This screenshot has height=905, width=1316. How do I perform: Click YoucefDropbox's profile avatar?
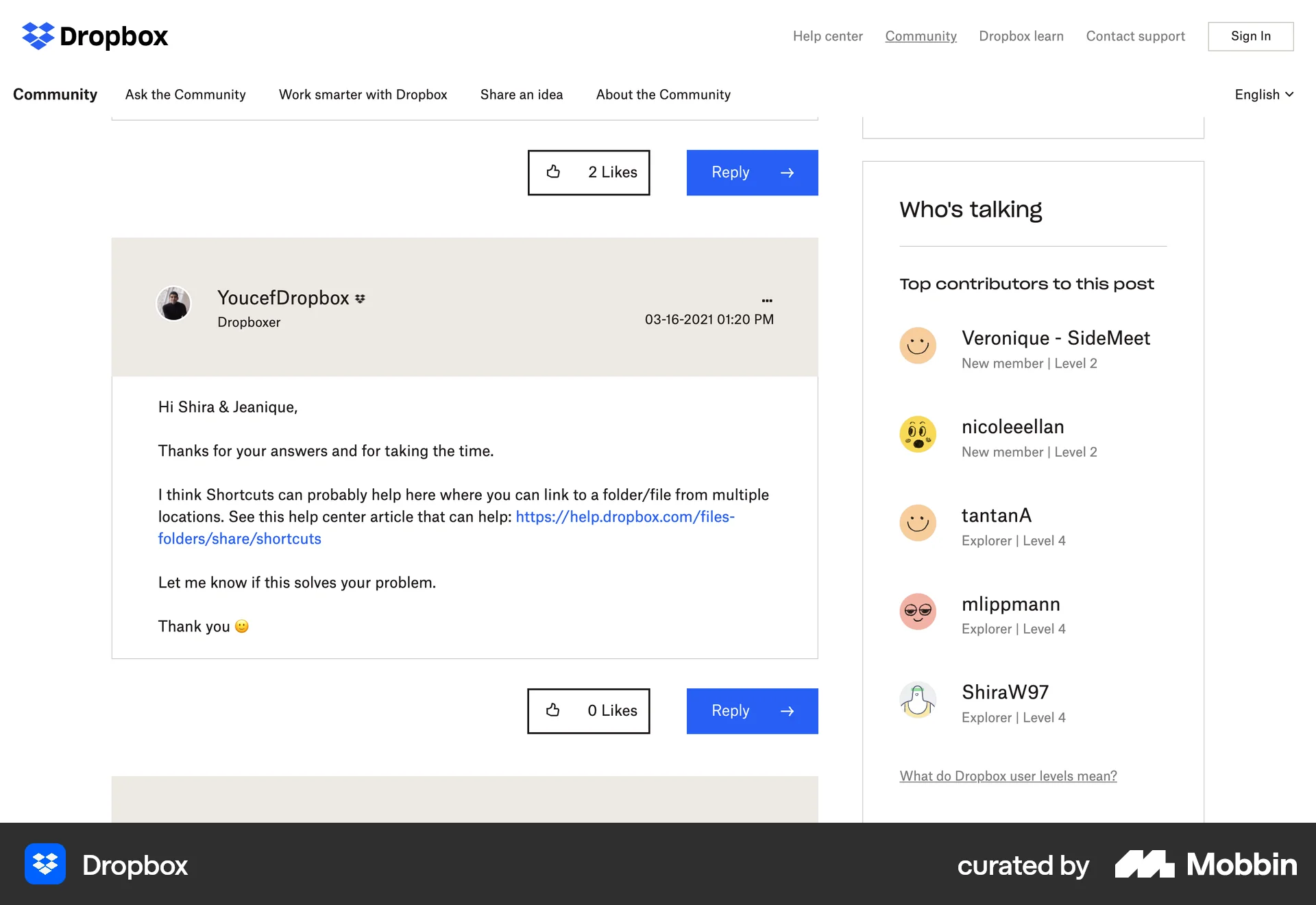point(173,303)
